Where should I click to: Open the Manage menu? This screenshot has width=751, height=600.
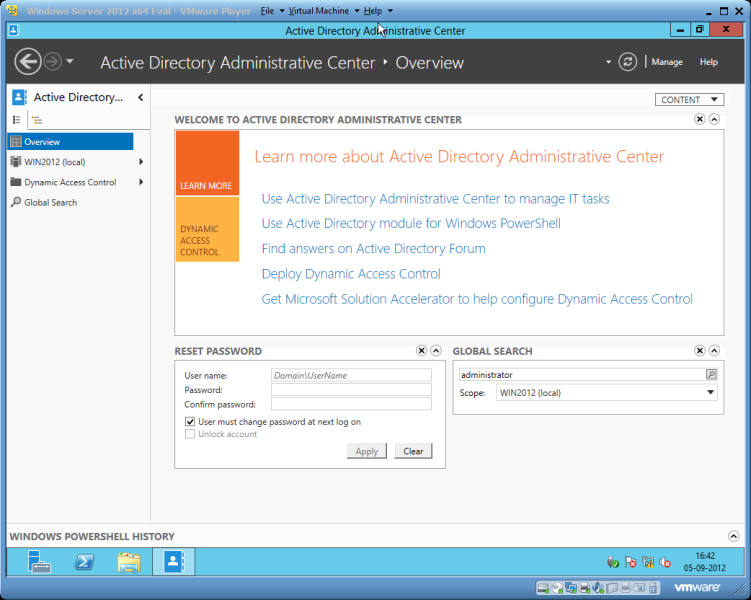(667, 62)
